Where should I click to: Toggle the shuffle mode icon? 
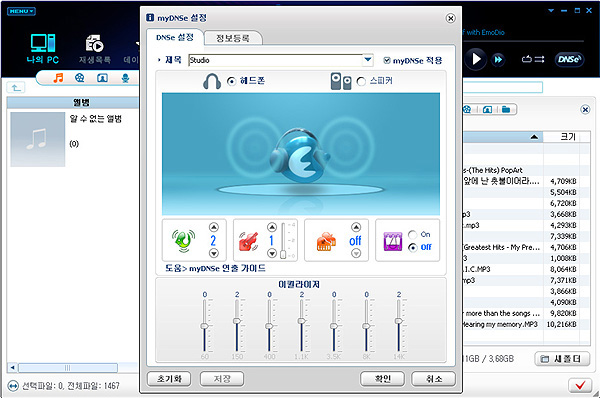click(540, 59)
